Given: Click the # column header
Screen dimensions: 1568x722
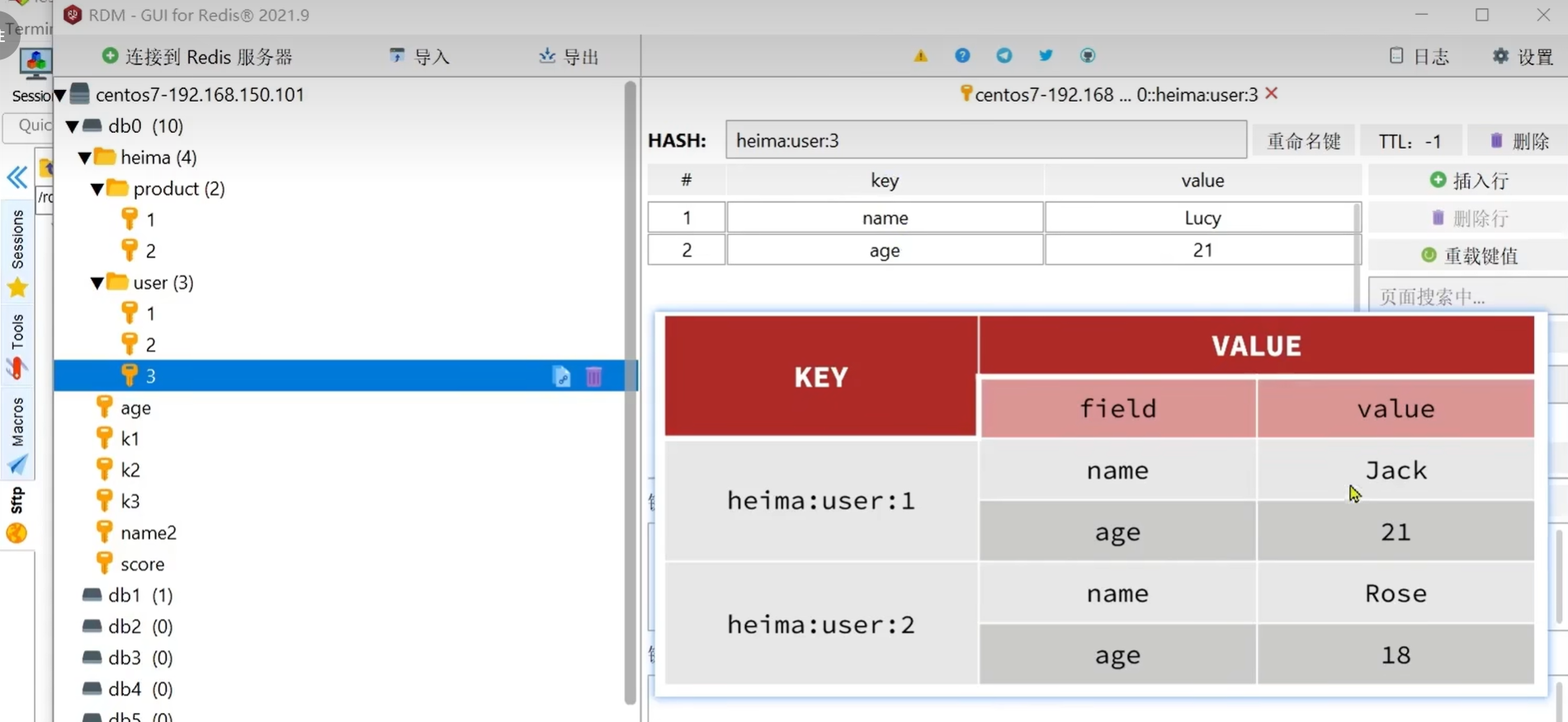Looking at the screenshot, I should pos(686,180).
